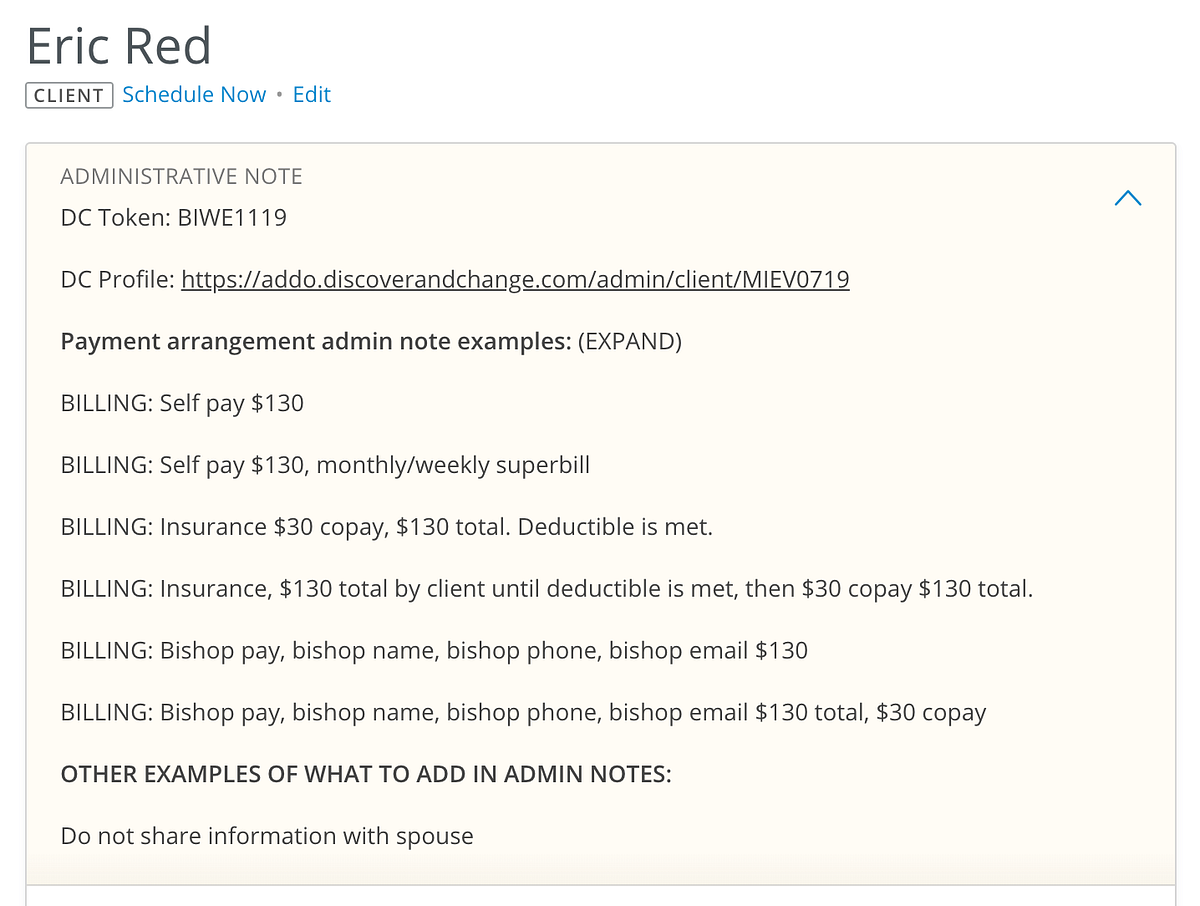
Task: Open the Schedule Now link
Action: point(194,95)
